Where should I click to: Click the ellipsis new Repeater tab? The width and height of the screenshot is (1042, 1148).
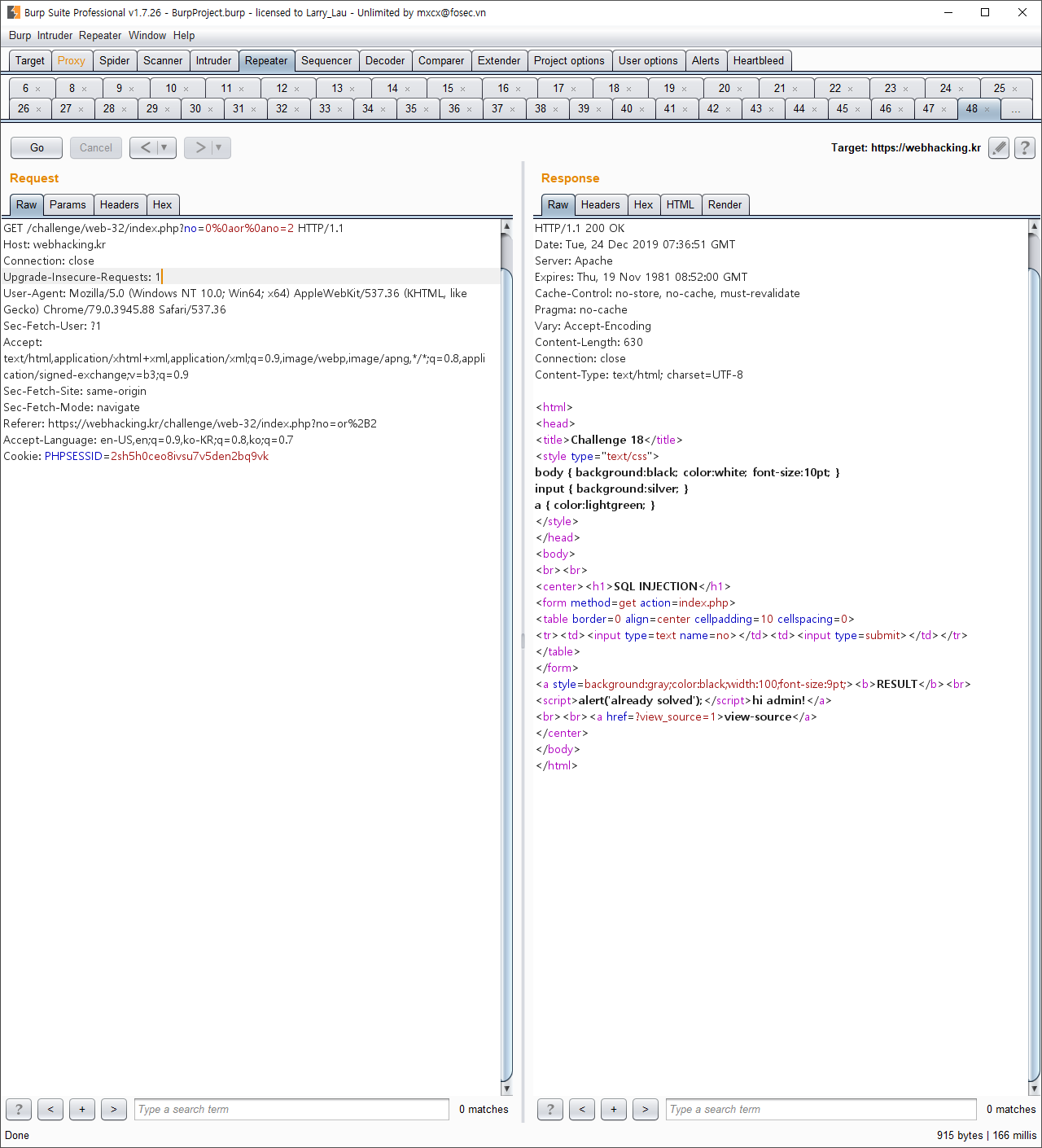tap(1015, 109)
